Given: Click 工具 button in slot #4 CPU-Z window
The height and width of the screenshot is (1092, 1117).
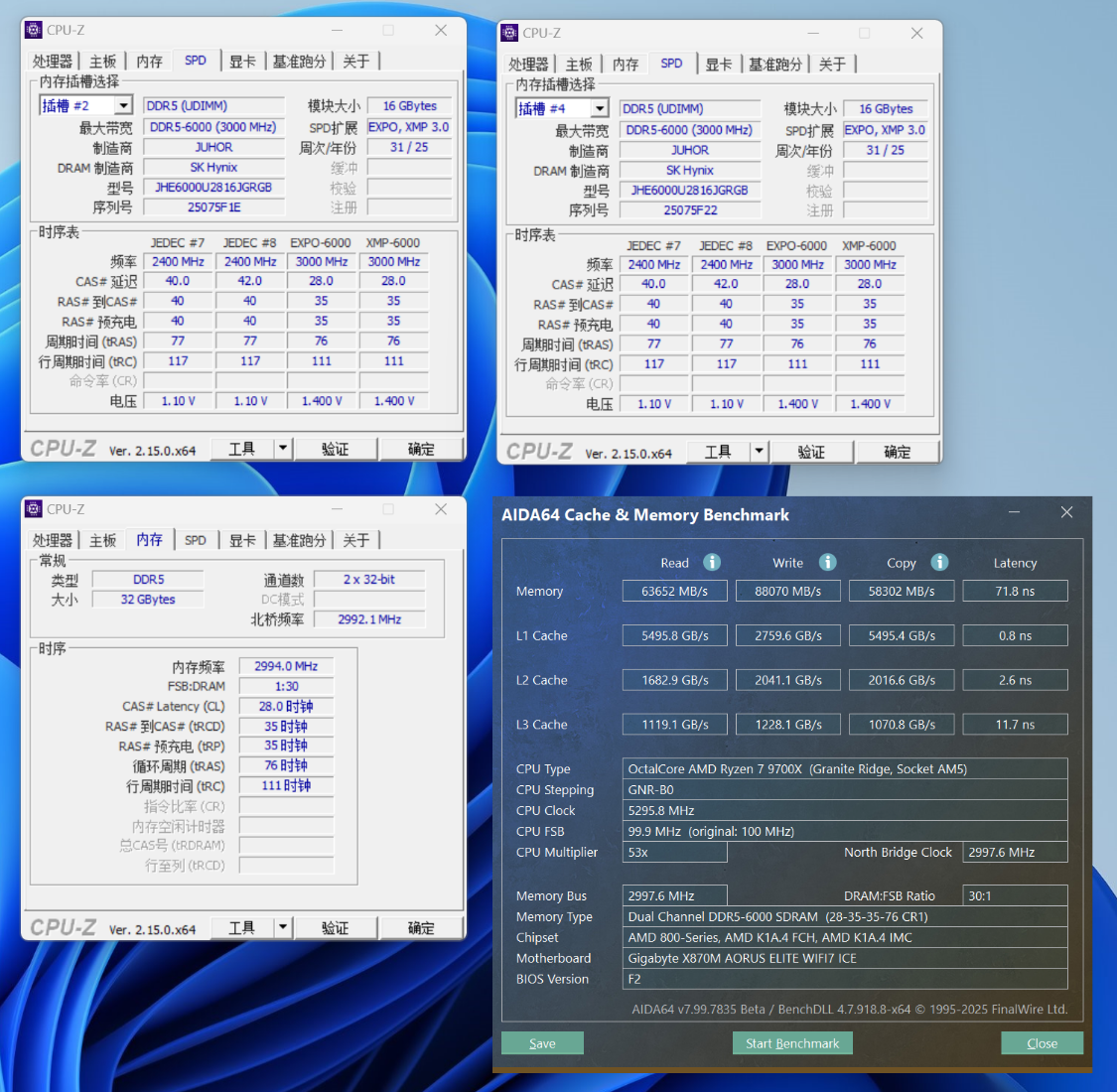Looking at the screenshot, I should pyautogui.click(x=718, y=451).
